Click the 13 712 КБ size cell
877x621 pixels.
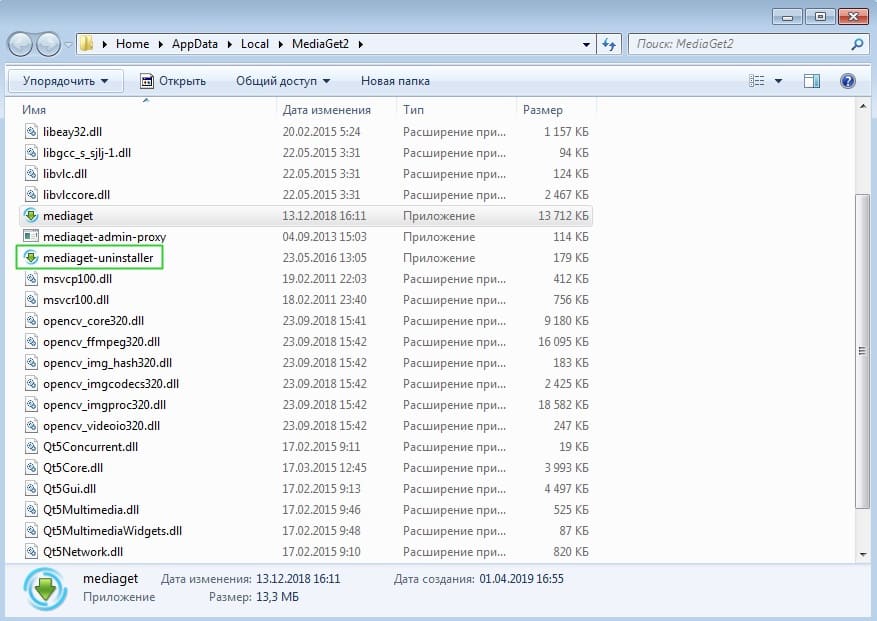pyautogui.click(x=563, y=216)
